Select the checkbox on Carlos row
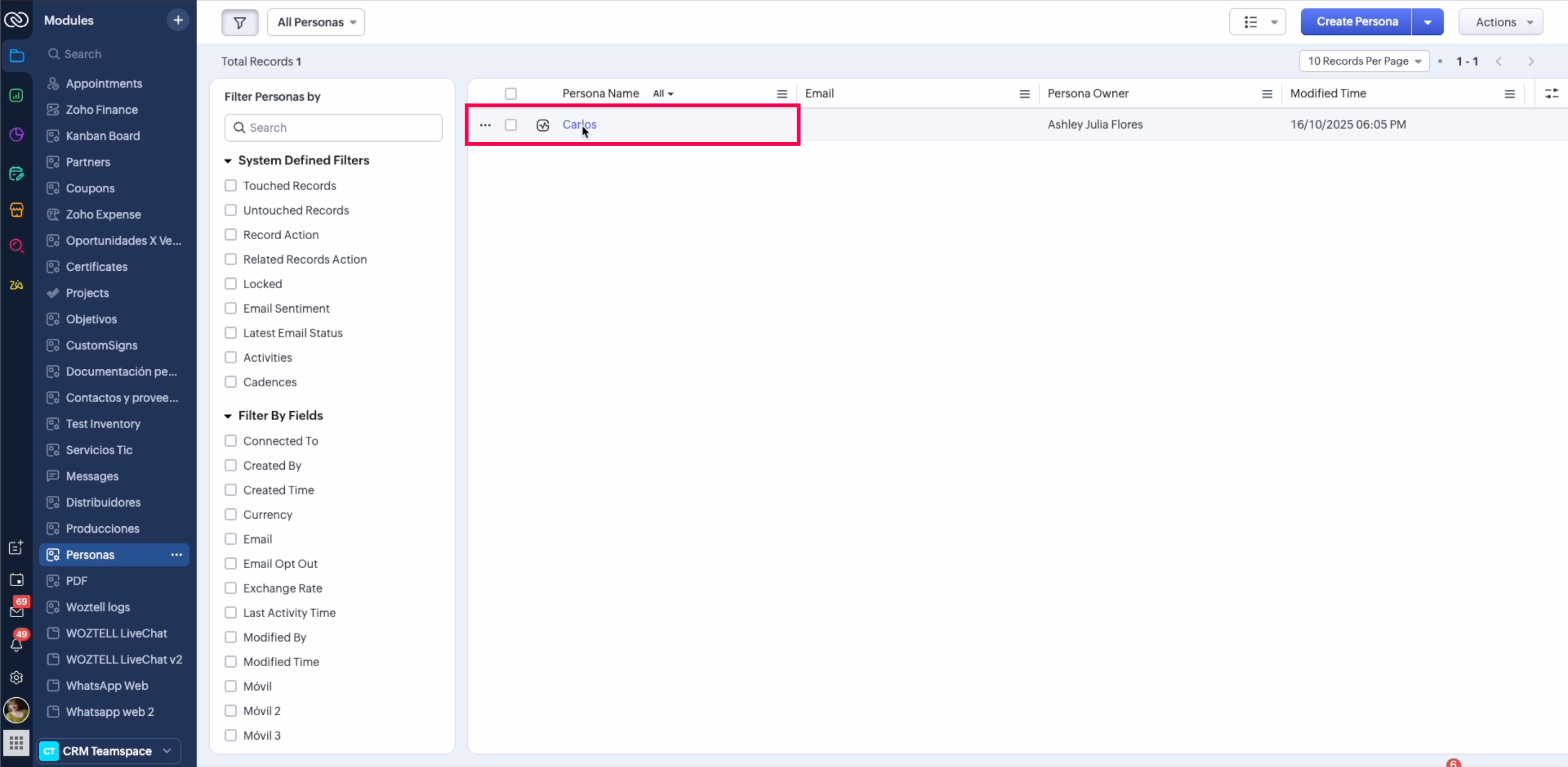Viewport: 1568px width, 767px height. coord(511,125)
